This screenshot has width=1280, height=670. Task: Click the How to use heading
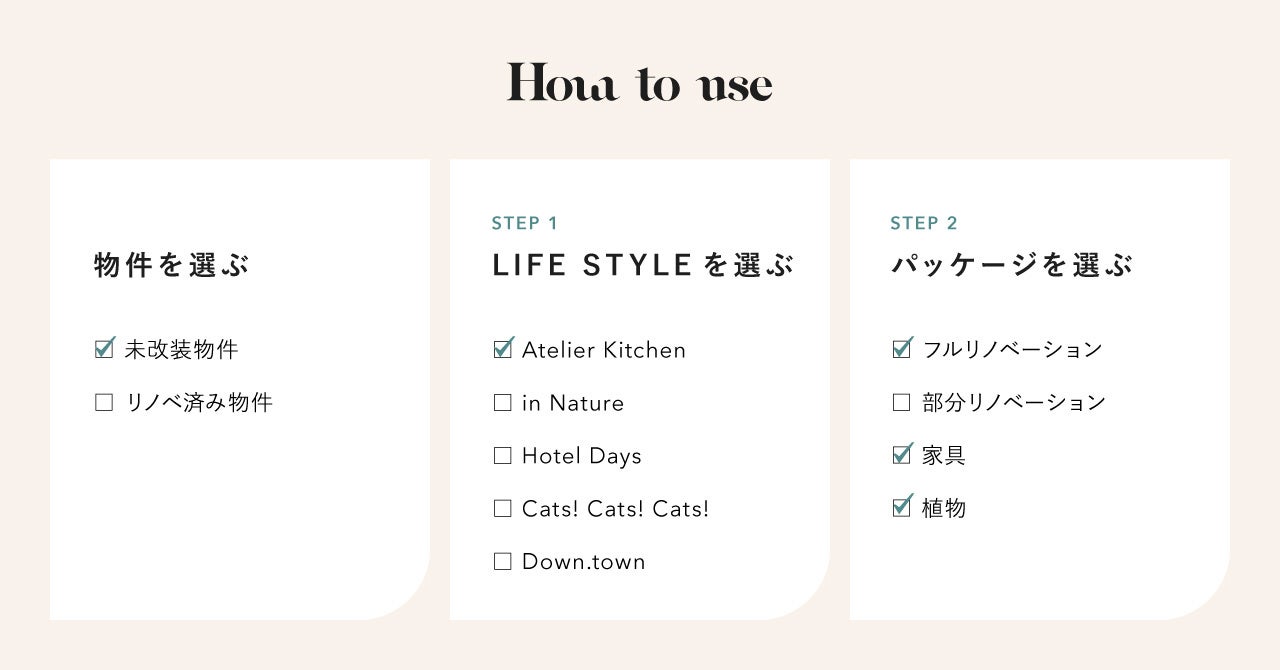click(x=639, y=84)
